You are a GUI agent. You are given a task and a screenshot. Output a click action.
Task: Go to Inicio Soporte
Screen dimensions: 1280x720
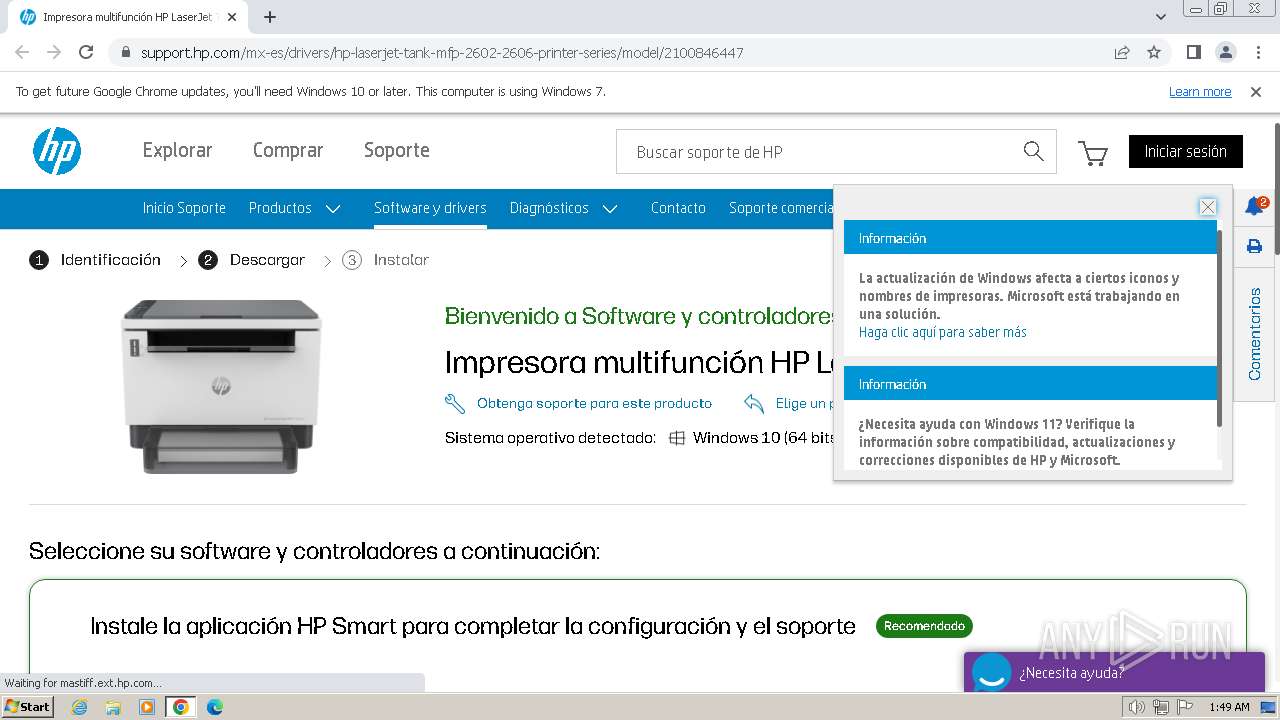(x=184, y=208)
